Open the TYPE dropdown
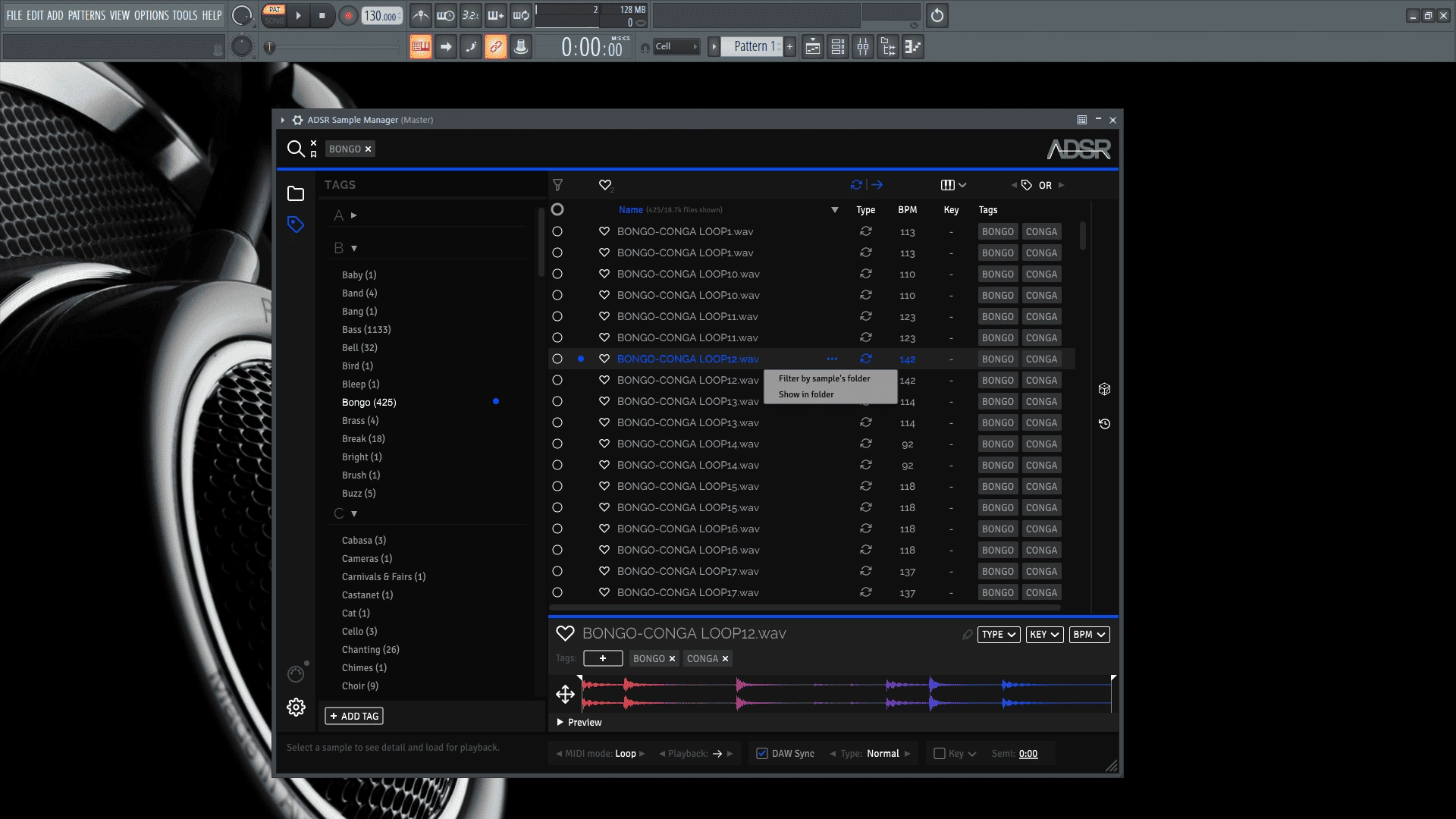 click(x=999, y=635)
